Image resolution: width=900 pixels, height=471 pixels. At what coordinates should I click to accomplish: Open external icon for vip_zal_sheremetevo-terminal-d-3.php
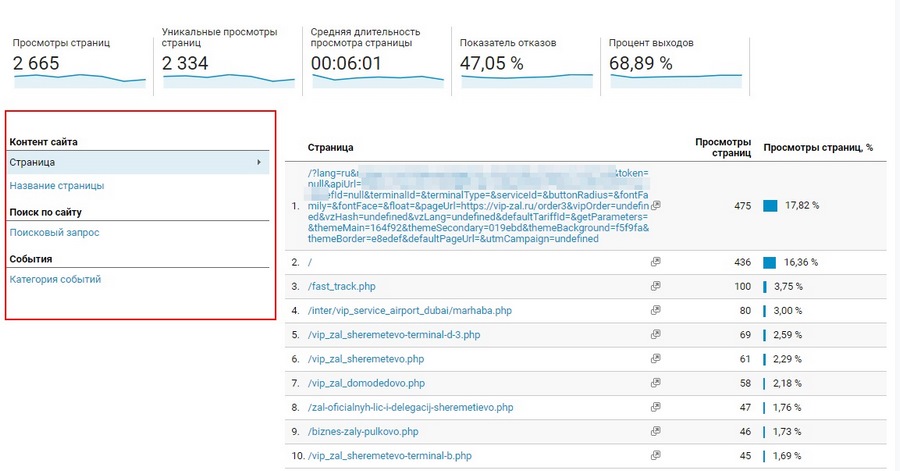click(655, 334)
